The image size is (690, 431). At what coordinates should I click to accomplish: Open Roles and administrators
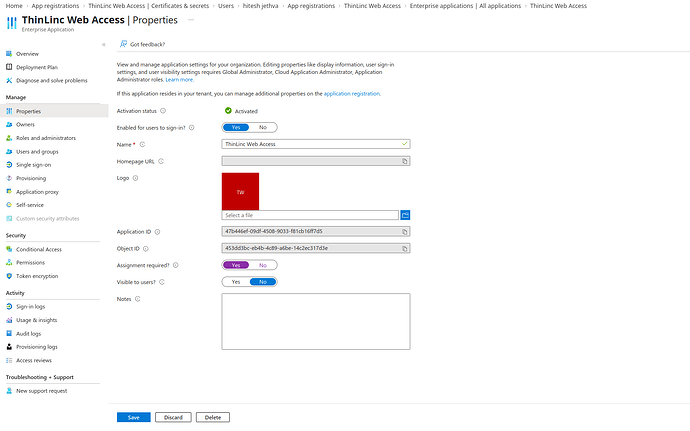pos(46,138)
